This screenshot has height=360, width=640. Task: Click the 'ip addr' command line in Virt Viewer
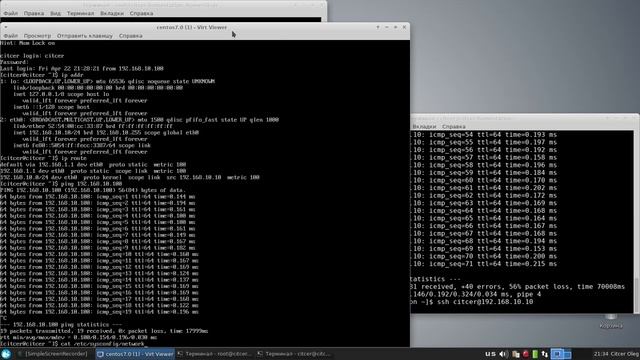(42, 75)
